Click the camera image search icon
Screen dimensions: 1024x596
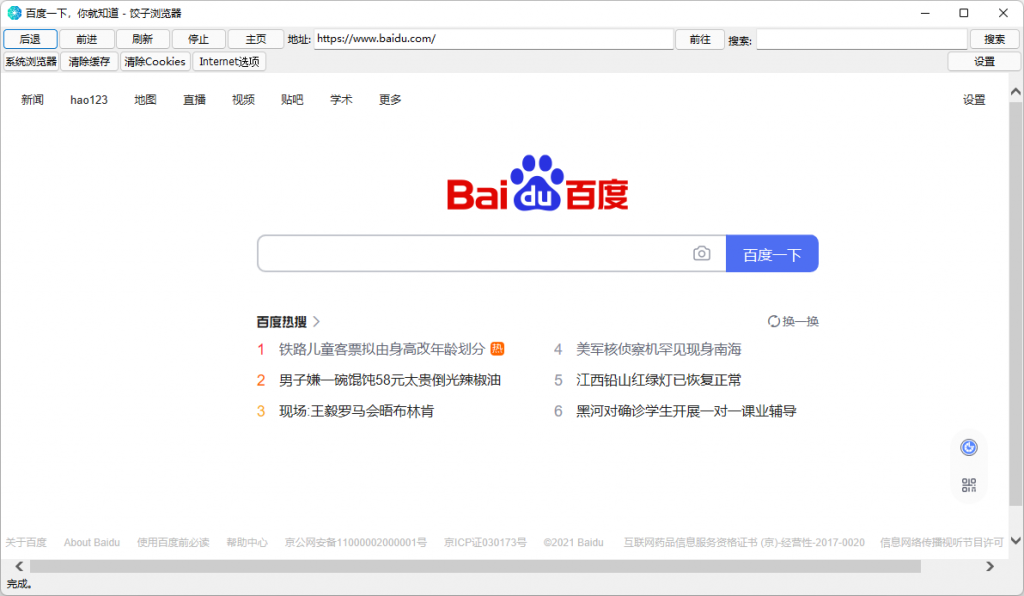(702, 254)
